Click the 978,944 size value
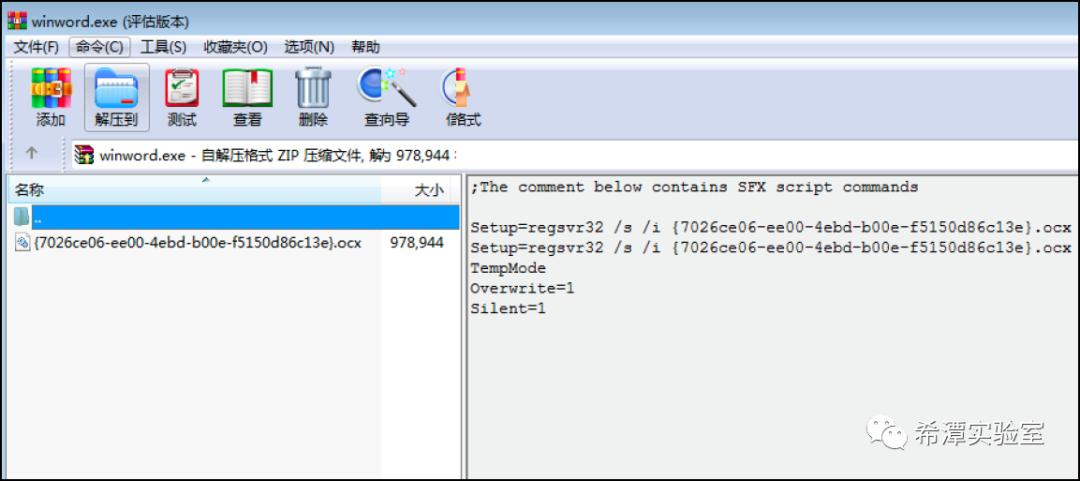This screenshot has height=481, width=1080. tap(417, 243)
